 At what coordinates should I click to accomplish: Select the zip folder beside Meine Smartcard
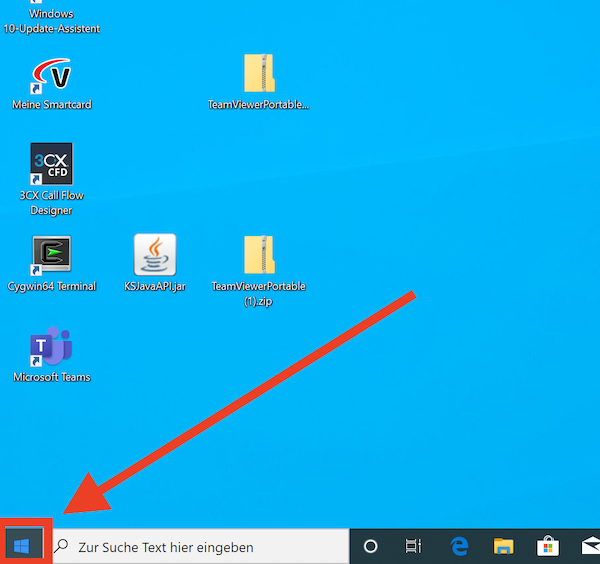click(x=259, y=74)
